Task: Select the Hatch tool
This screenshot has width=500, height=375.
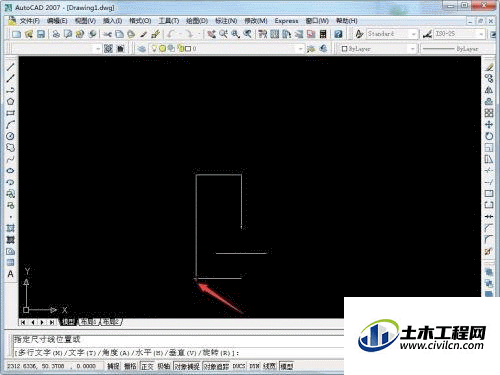Action: click(10, 228)
